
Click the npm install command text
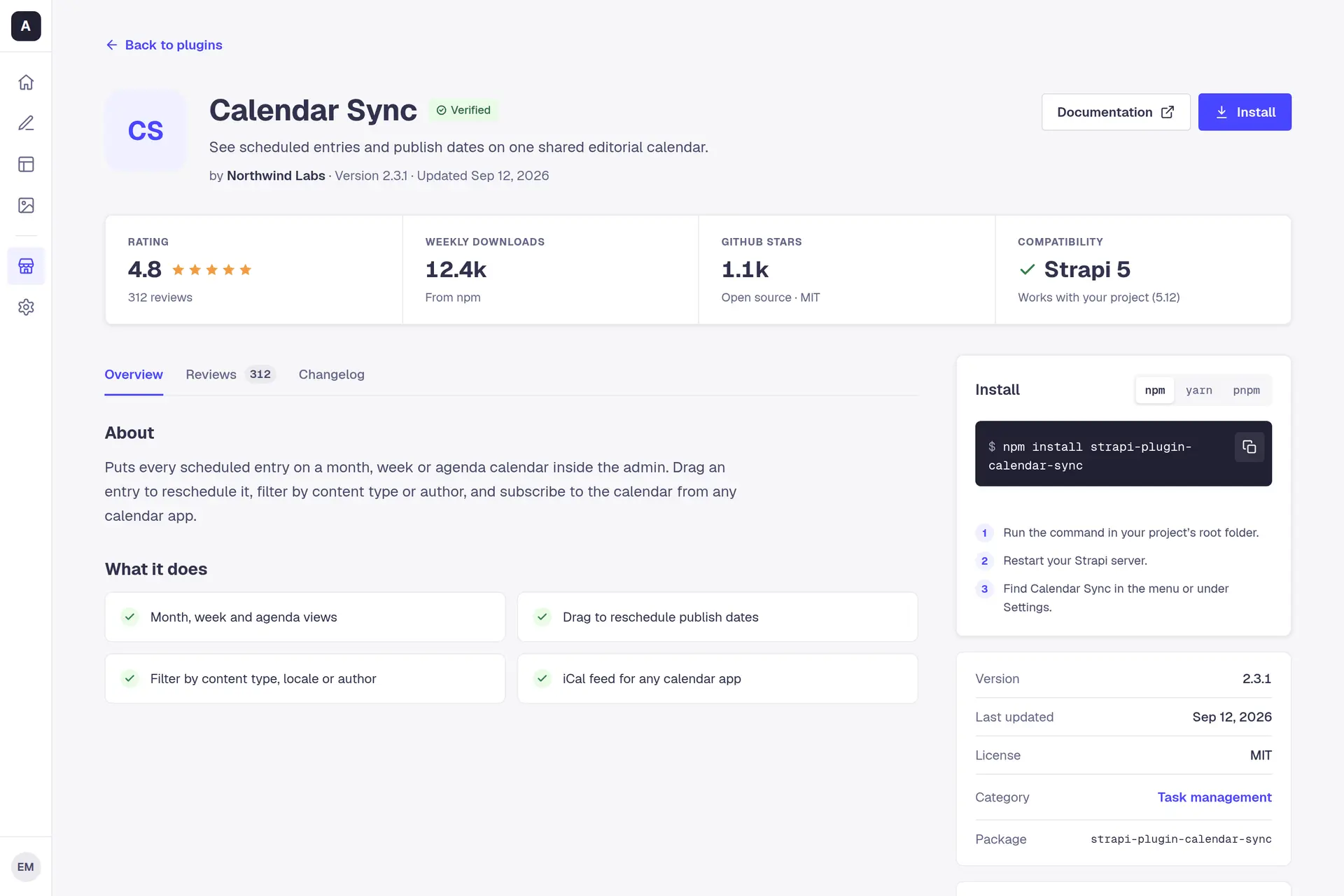coord(1090,456)
